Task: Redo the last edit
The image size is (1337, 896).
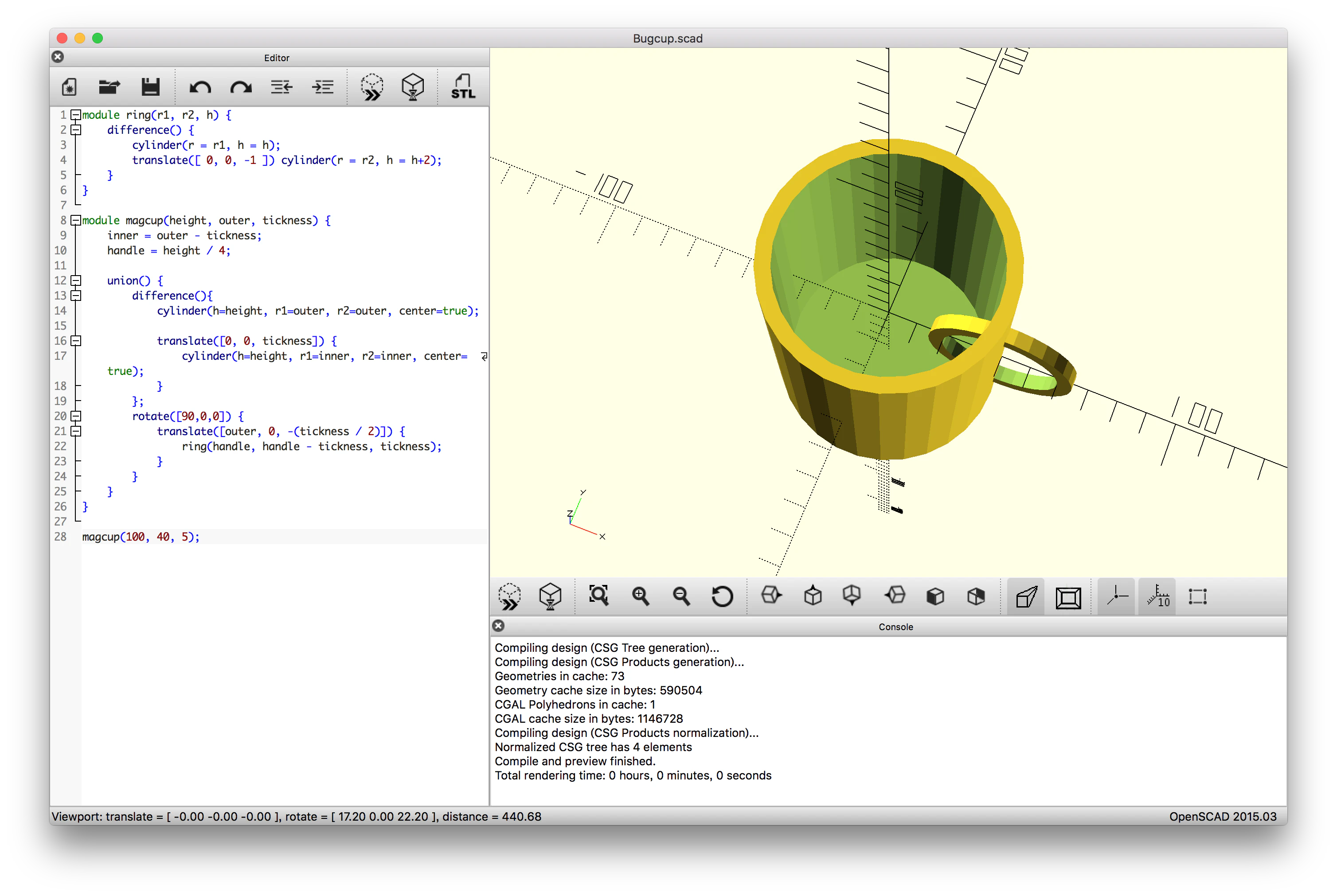Action: click(241, 87)
